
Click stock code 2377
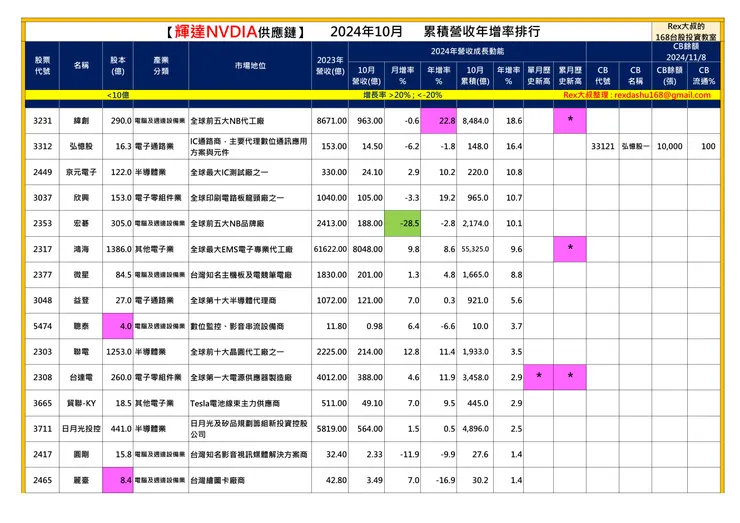pyautogui.click(x=42, y=275)
